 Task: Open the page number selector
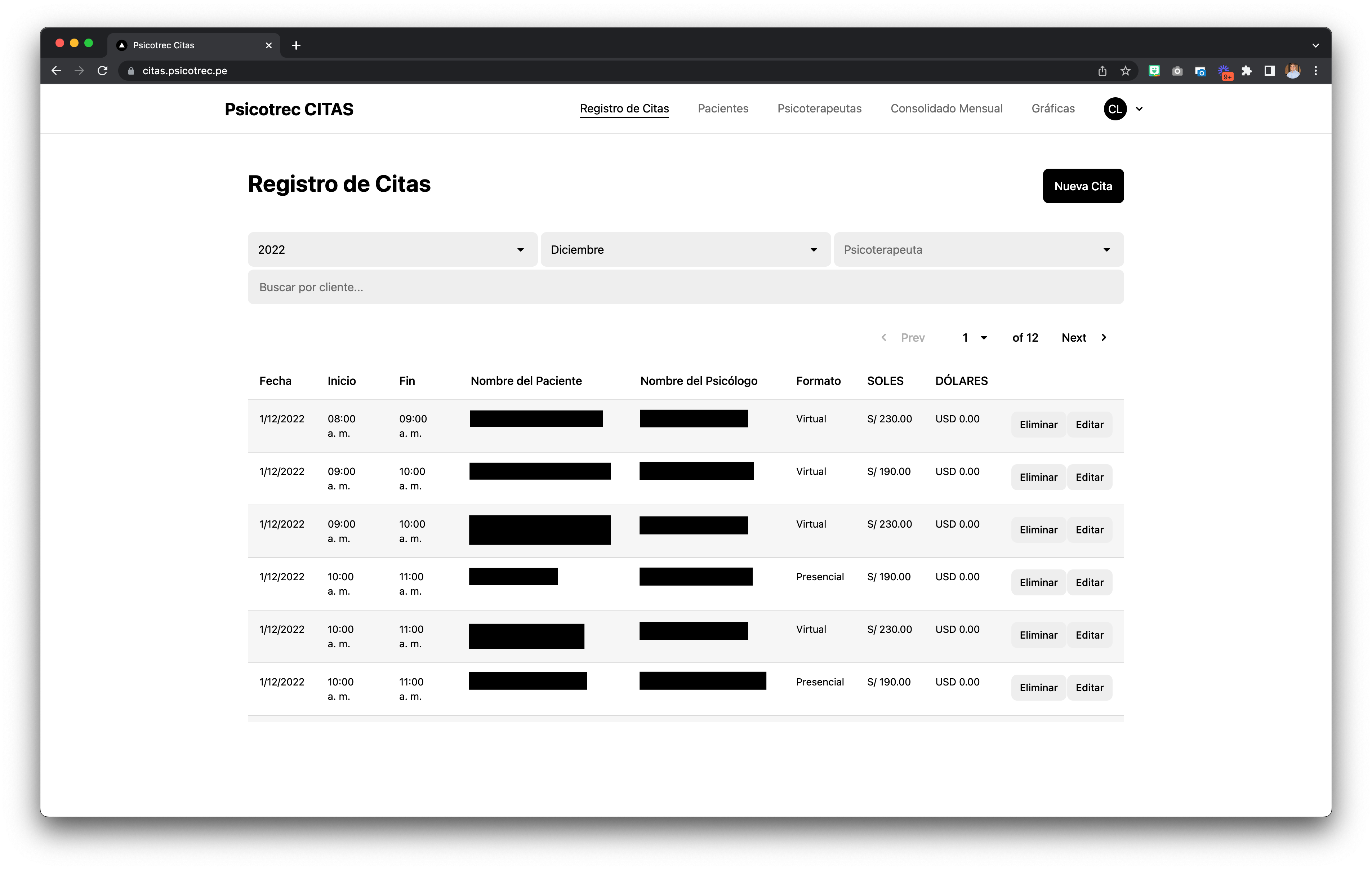click(974, 337)
